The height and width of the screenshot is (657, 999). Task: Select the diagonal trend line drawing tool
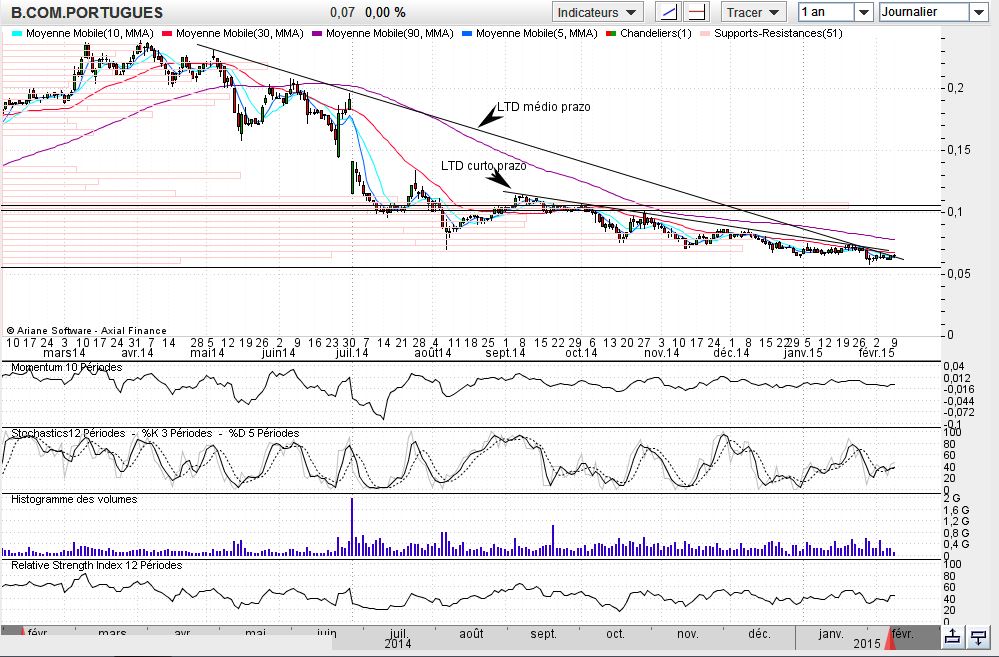coord(668,12)
